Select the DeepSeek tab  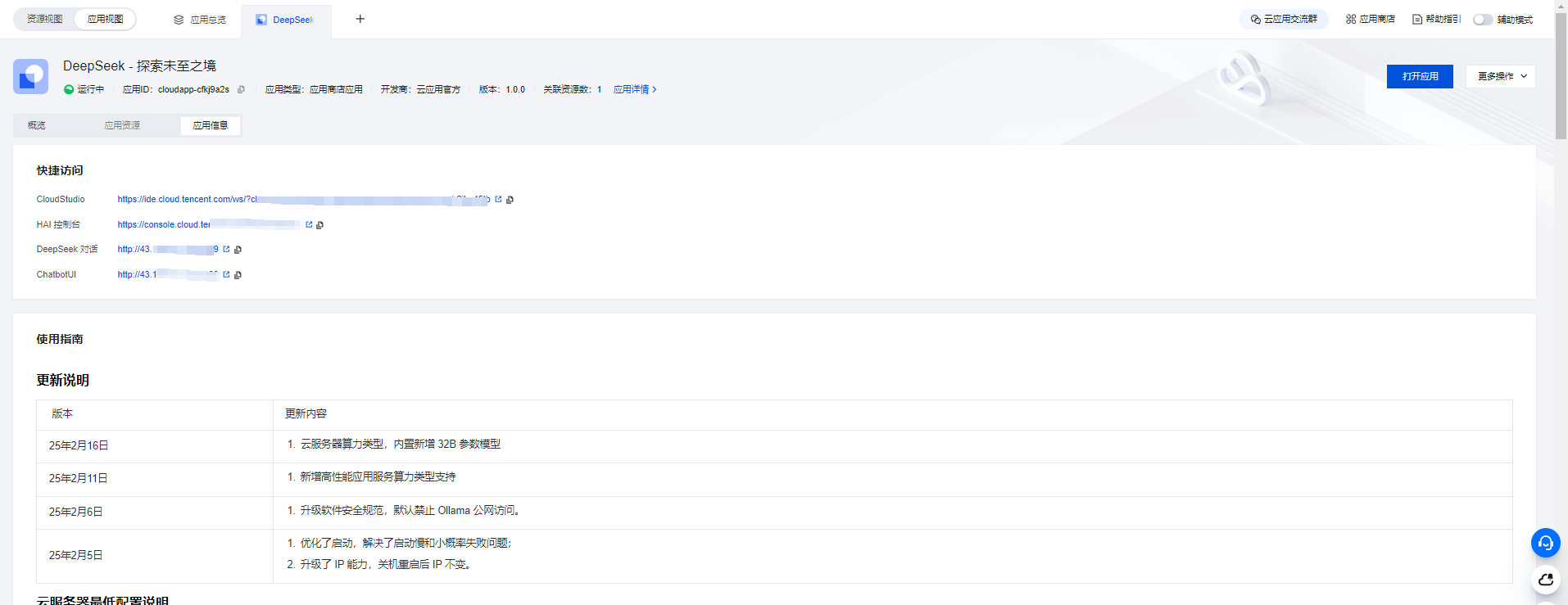coord(286,20)
